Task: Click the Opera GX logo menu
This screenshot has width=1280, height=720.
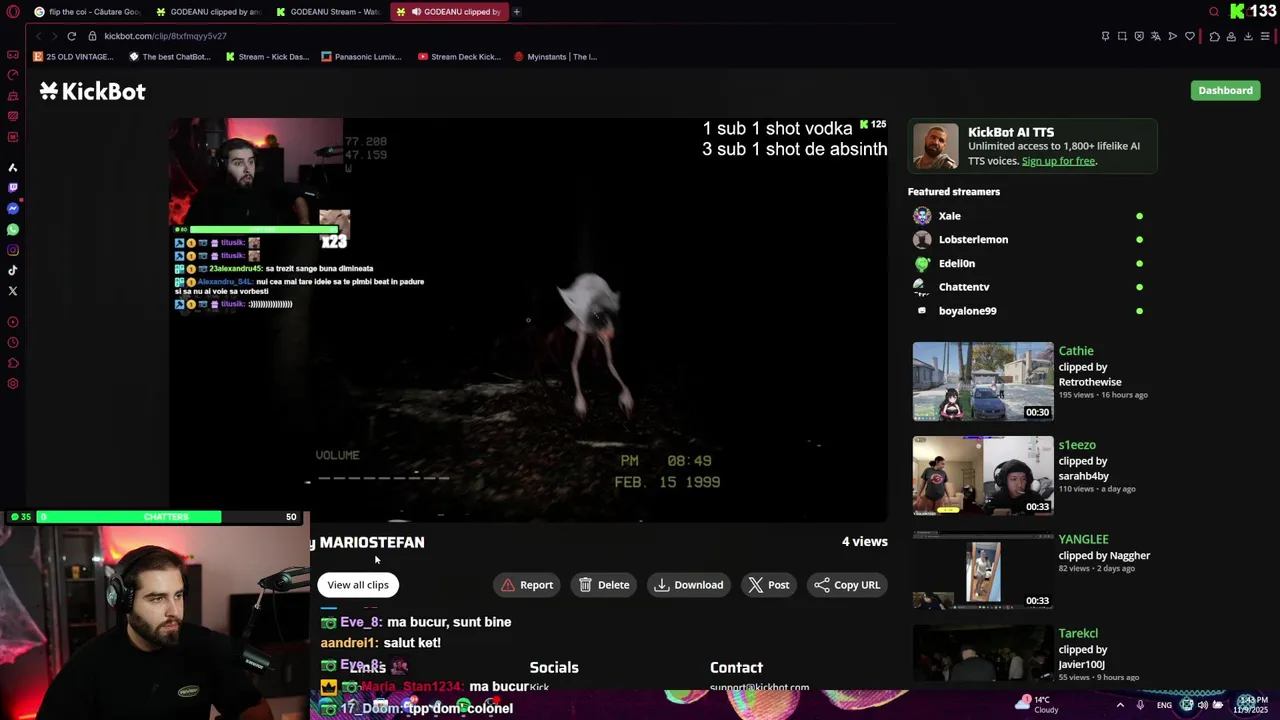Action: [13, 12]
